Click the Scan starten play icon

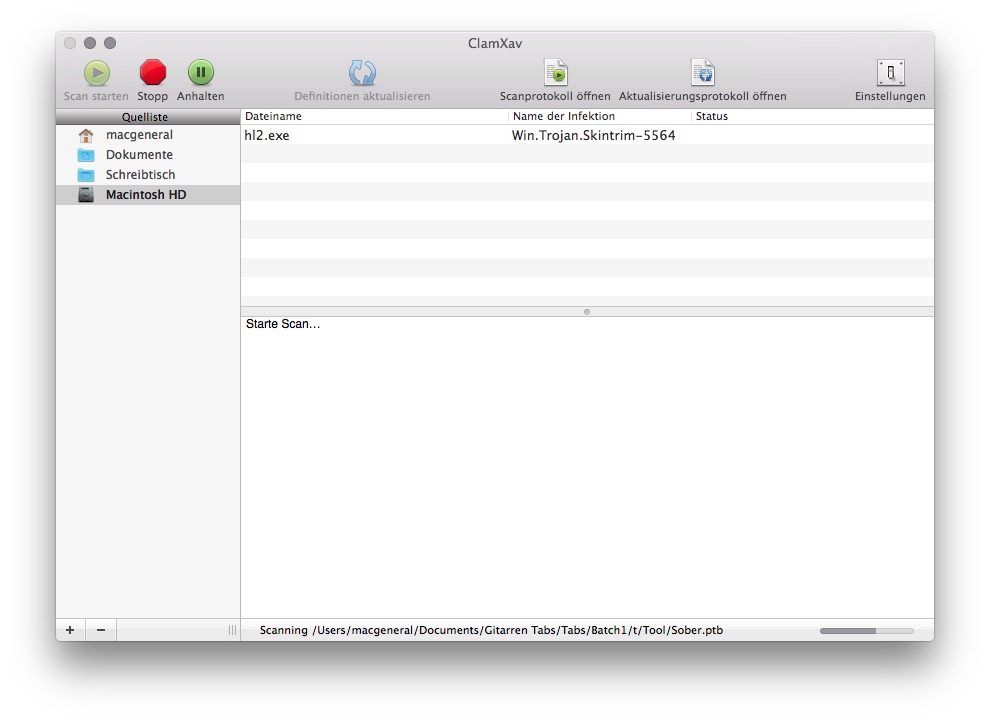tap(97, 73)
